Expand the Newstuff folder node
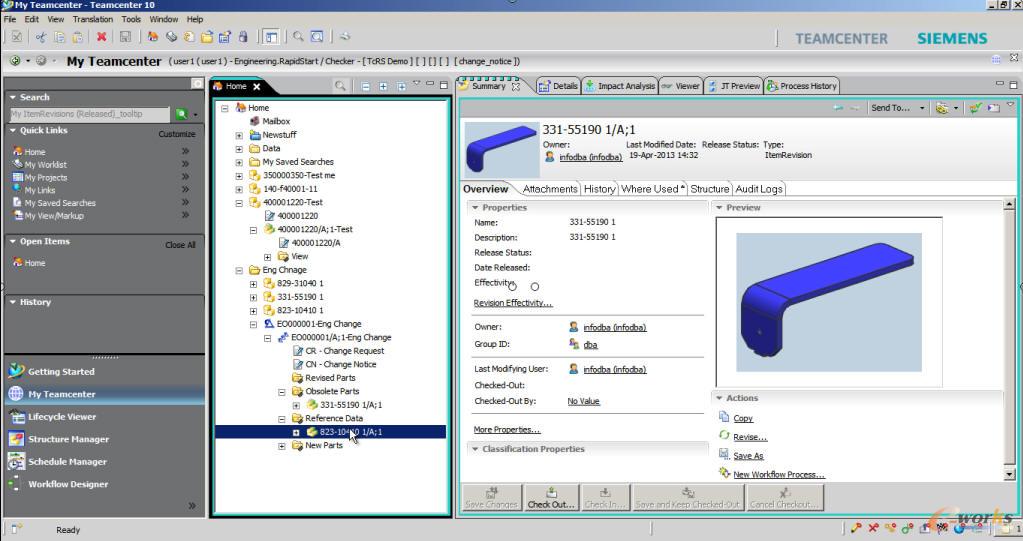 point(239,135)
